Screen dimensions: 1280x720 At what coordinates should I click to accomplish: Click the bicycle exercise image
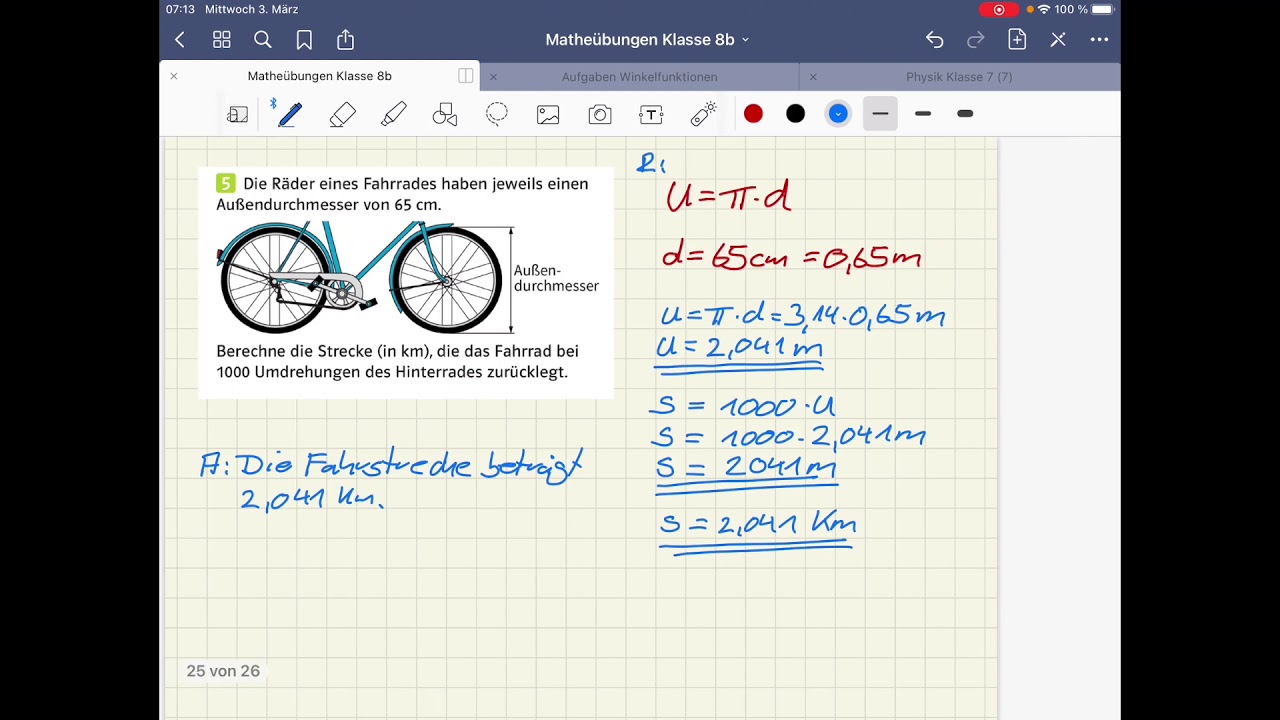click(406, 283)
